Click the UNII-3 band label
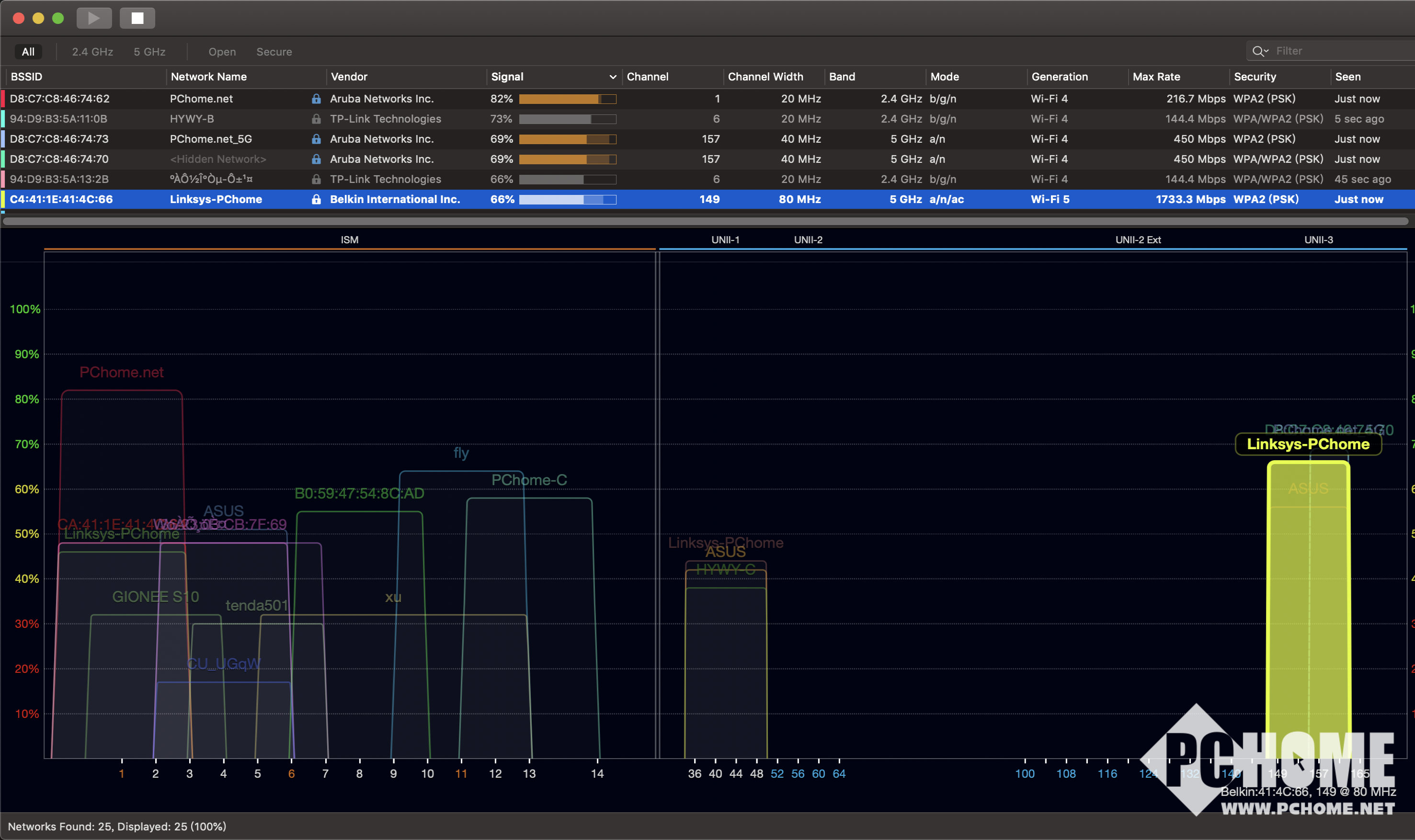The width and height of the screenshot is (1415, 840). pyautogui.click(x=1318, y=240)
